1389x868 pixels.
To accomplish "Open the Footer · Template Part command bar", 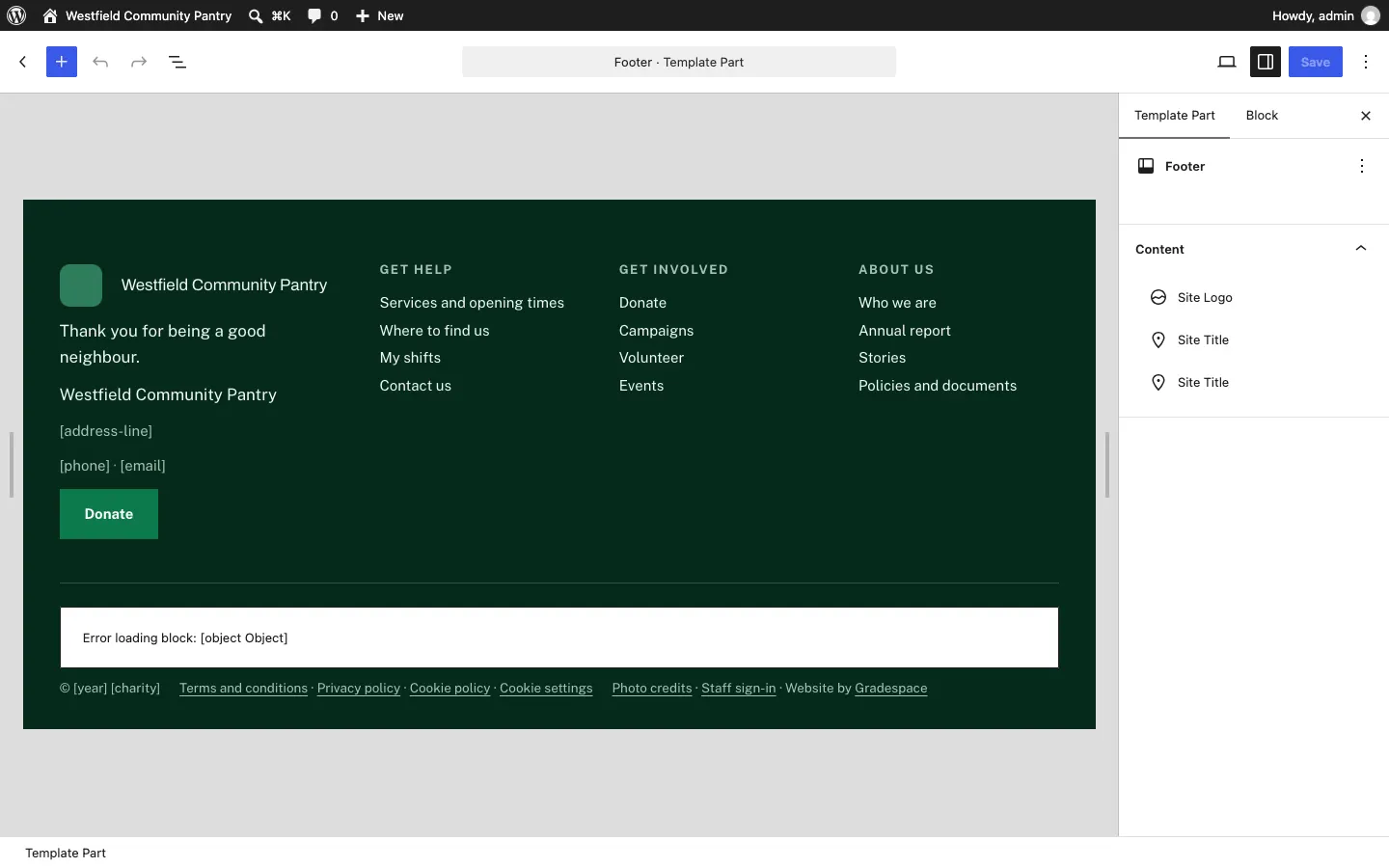I will [x=679, y=62].
